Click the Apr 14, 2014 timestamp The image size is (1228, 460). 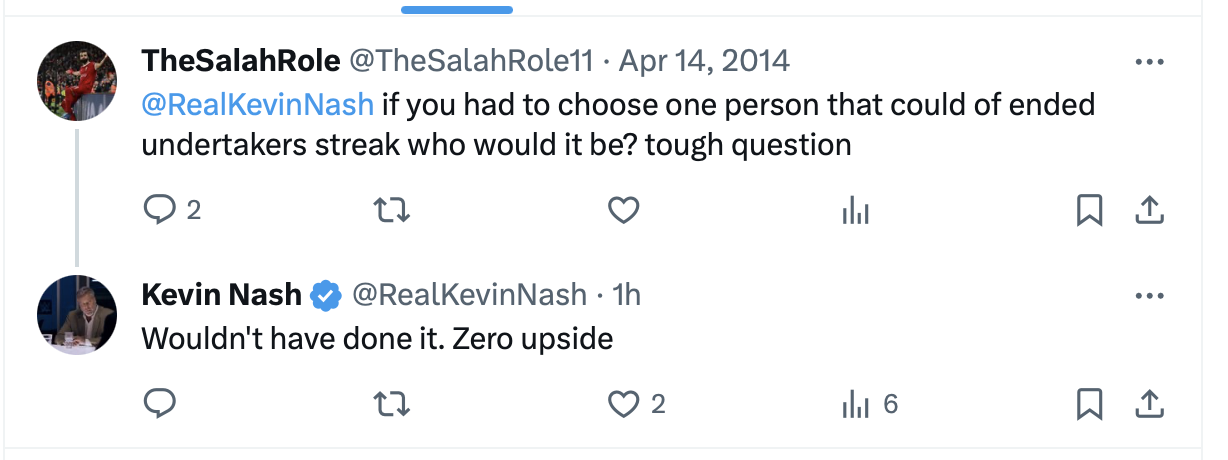tap(704, 61)
